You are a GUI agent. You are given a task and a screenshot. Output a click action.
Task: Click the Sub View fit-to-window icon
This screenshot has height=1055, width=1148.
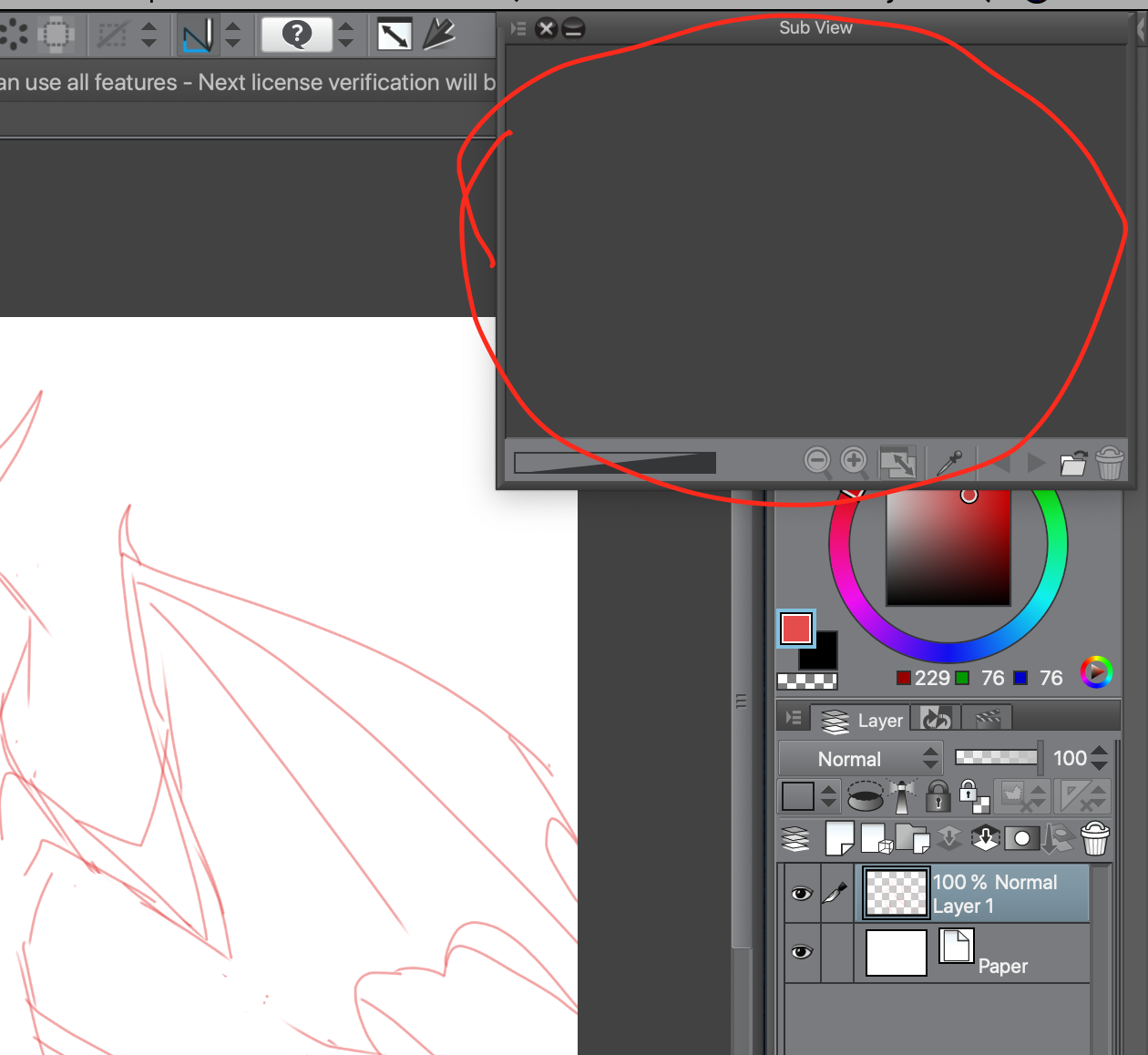click(897, 462)
